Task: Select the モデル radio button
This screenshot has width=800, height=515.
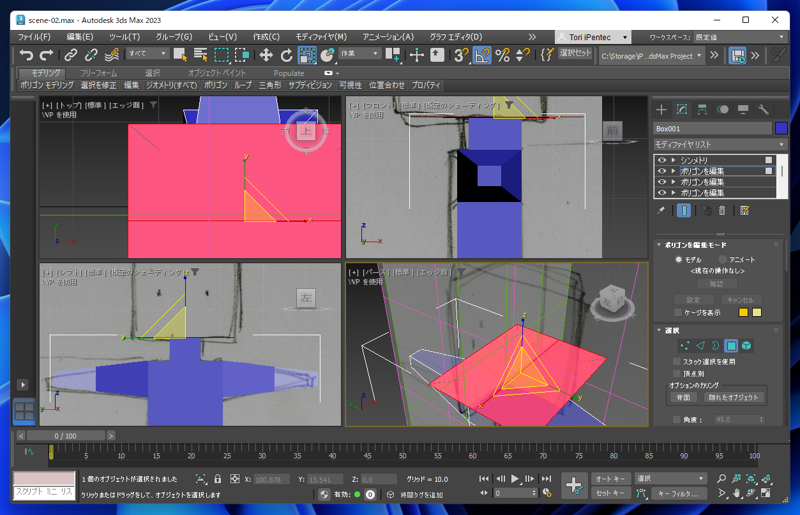Action: pos(679,259)
